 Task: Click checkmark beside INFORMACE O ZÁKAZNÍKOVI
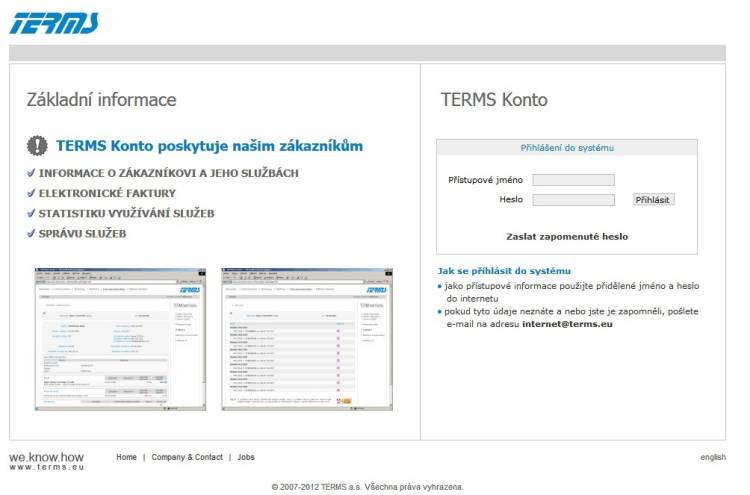pos(31,173)
